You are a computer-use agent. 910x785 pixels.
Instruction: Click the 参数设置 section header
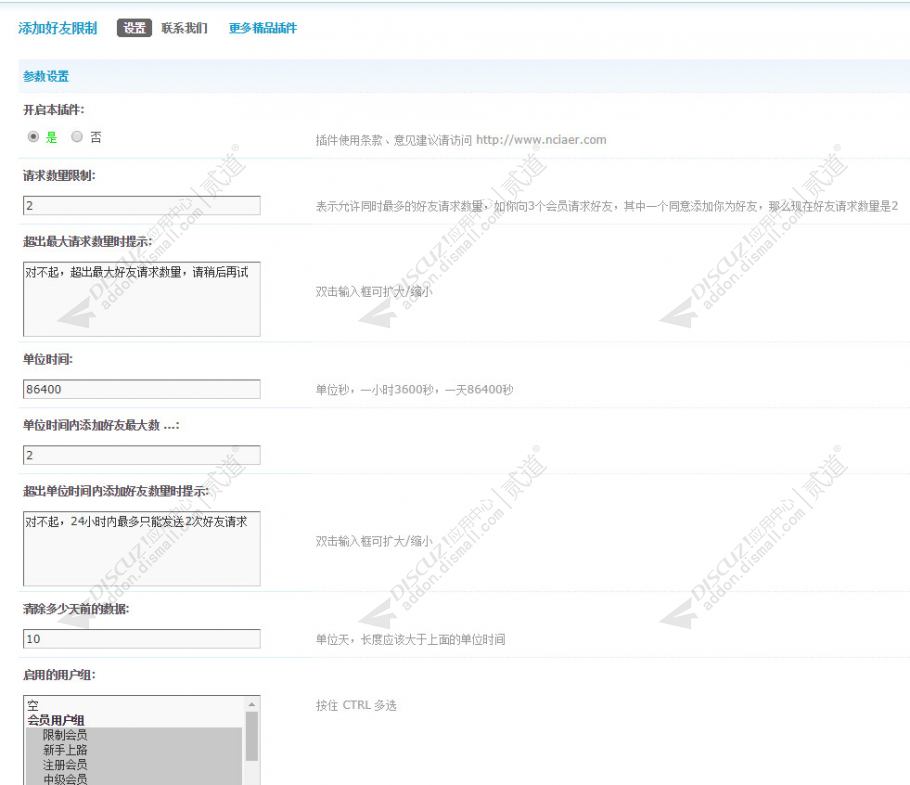[46, 76]
